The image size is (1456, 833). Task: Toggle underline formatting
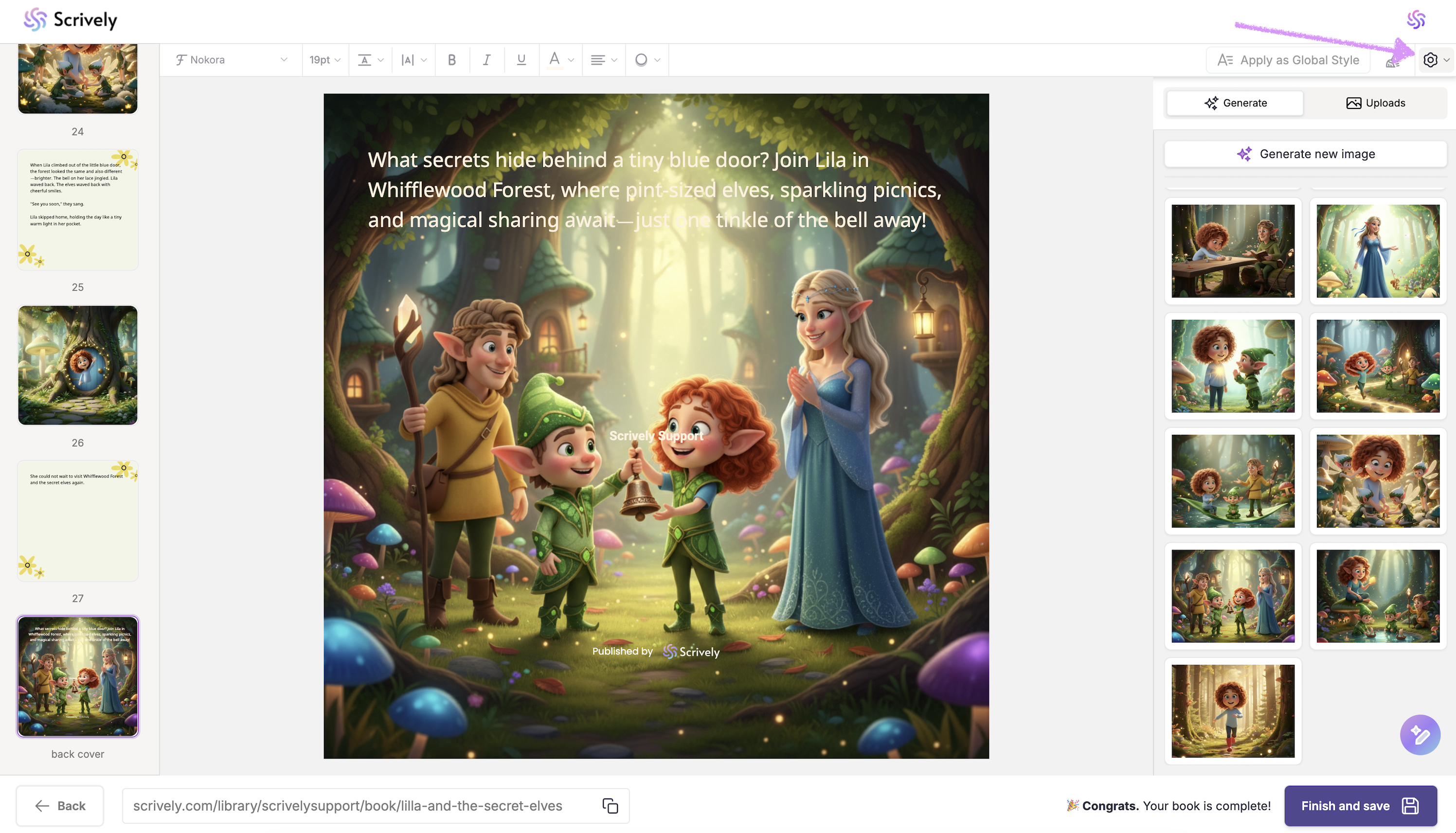click(x=521, y=59)
